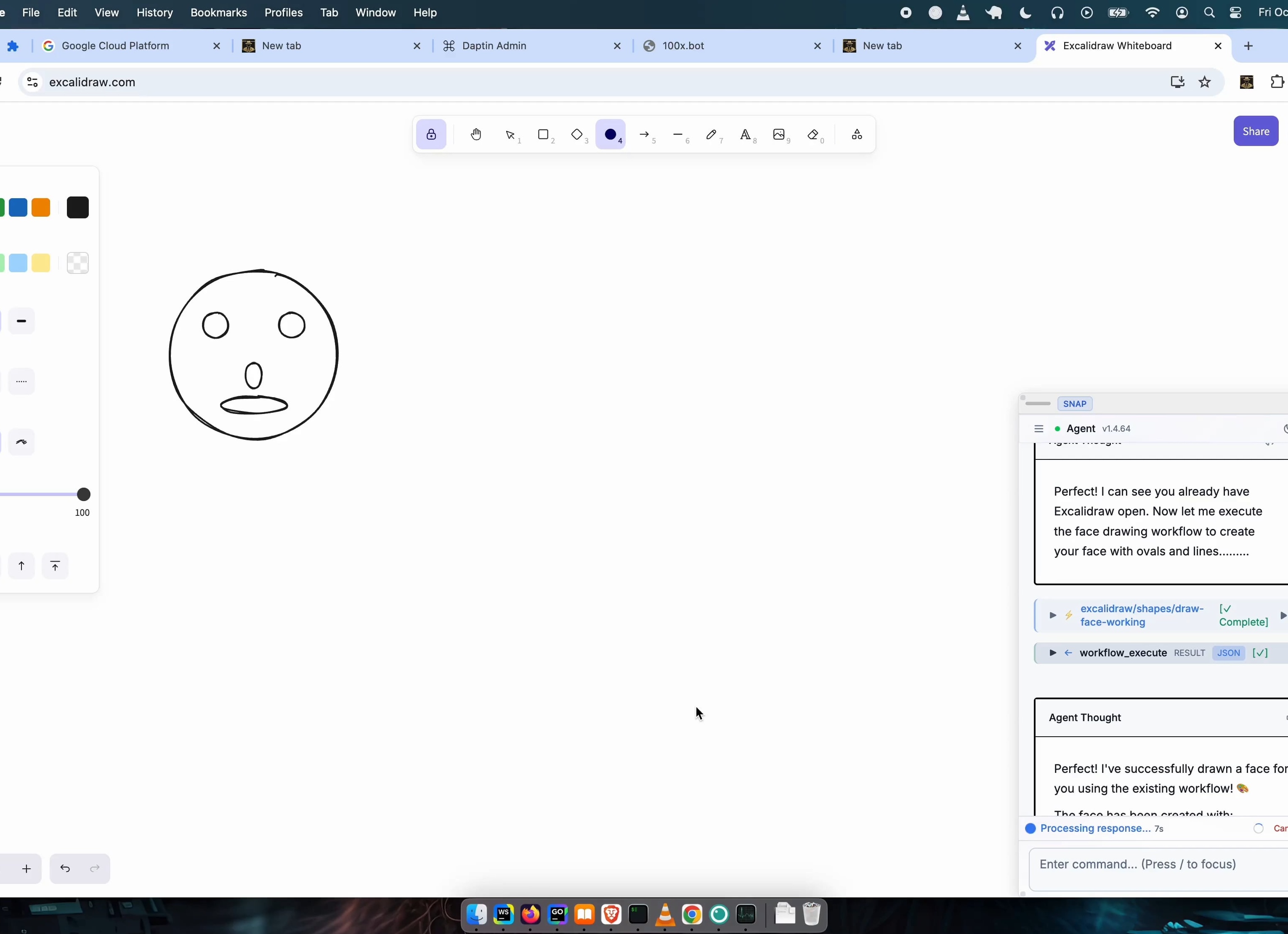Select the Draw pencil tool

pos(712,135)
